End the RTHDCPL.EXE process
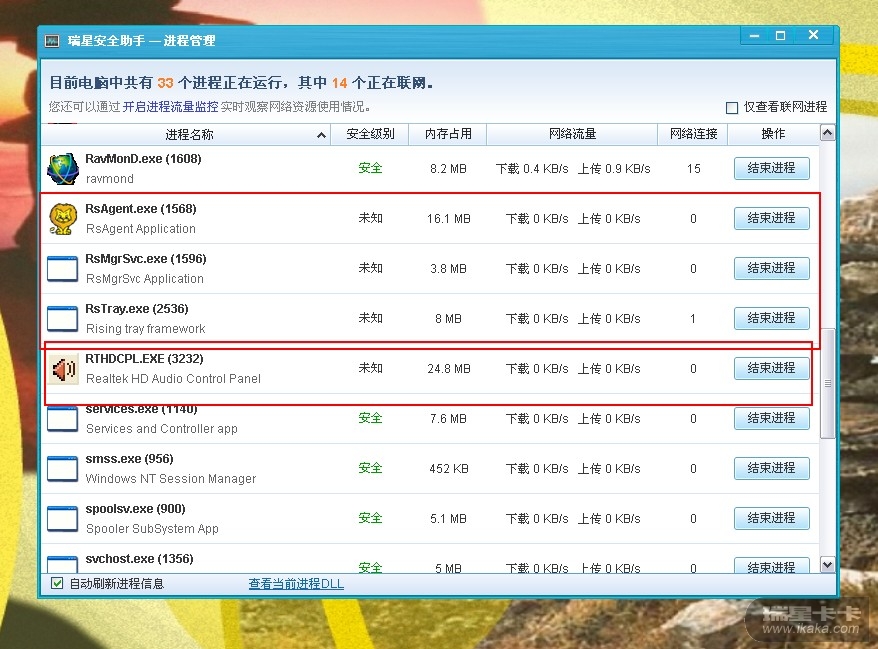The image size is (878, 649). tap(771, 368)
